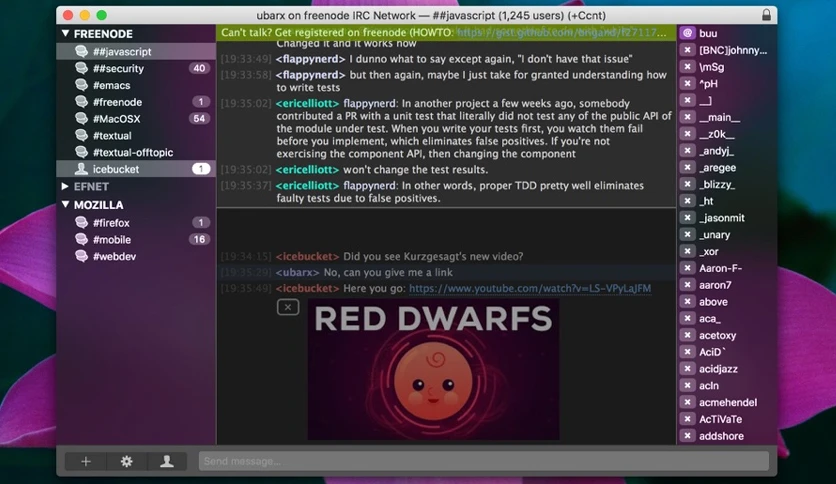This screenshot has width=836, height=484.
Task: Click the user profile button in bottom bar
Action: click(x=167, y=461)
